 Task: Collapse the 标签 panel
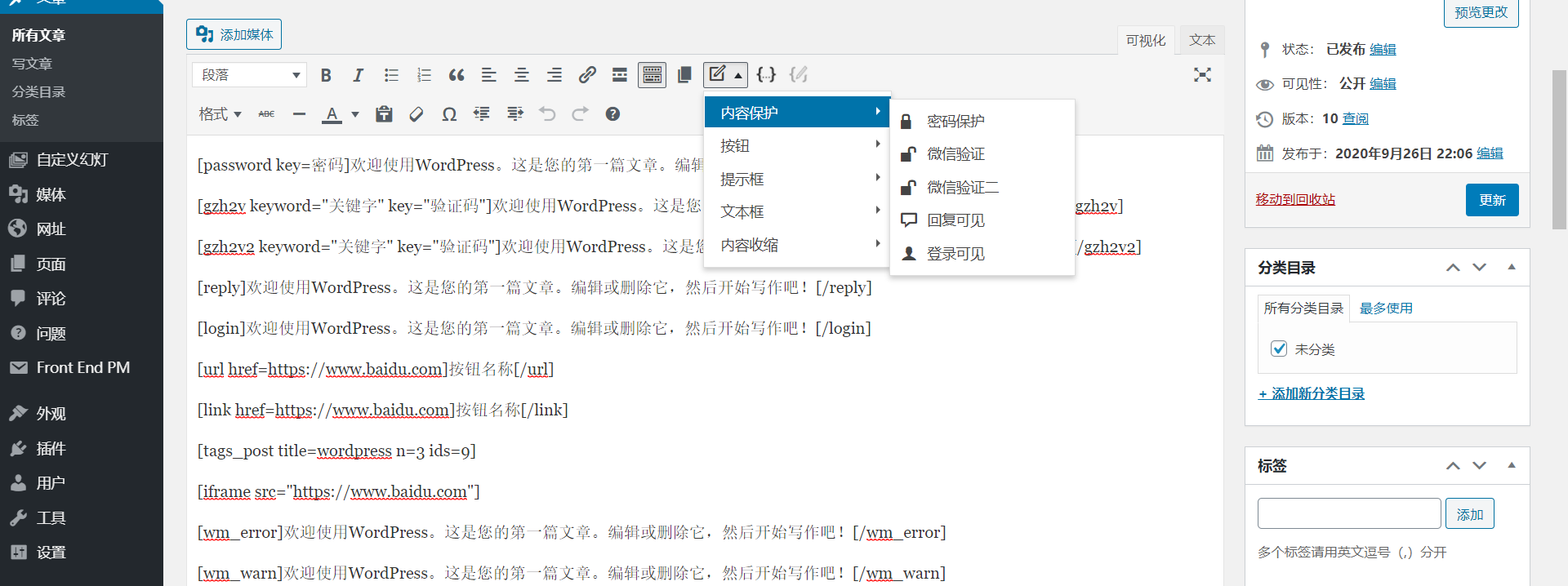[x=1512, y=465]
